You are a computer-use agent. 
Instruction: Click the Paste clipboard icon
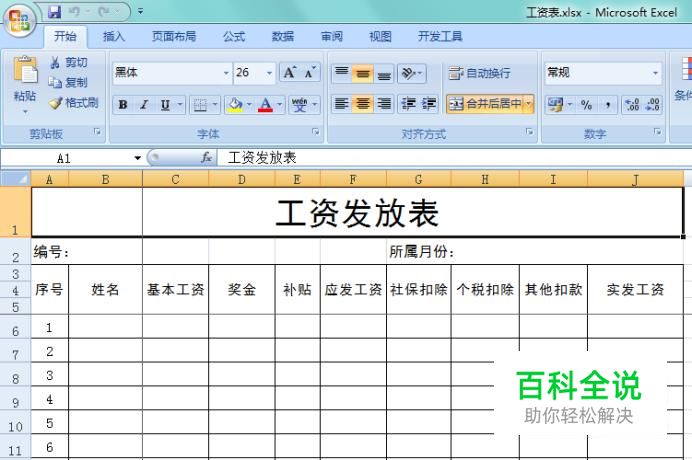click(x=25, y=71)
